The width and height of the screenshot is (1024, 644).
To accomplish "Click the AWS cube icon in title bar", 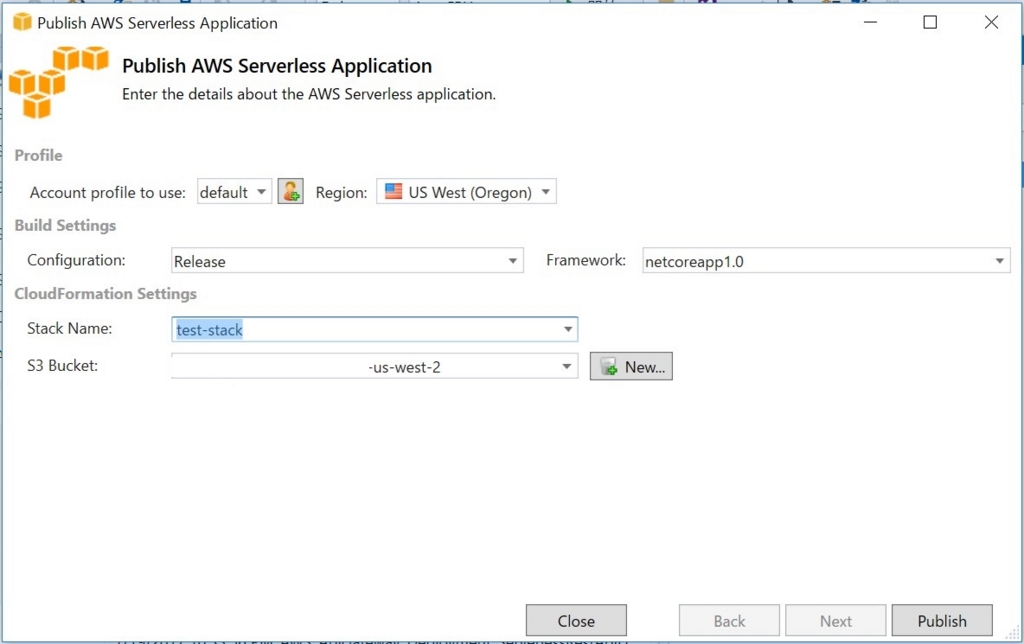I will pyautogui.click(x=22, y=22).
